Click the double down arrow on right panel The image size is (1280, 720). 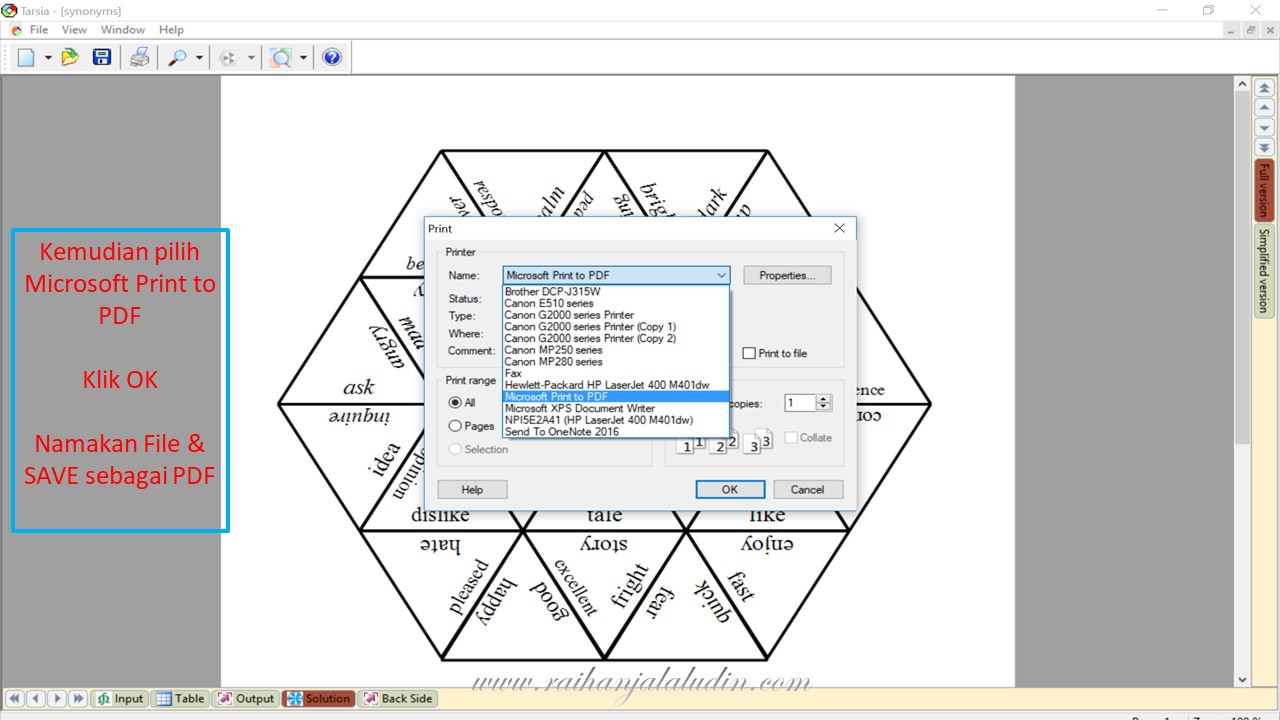click(x=1264, y=147)
